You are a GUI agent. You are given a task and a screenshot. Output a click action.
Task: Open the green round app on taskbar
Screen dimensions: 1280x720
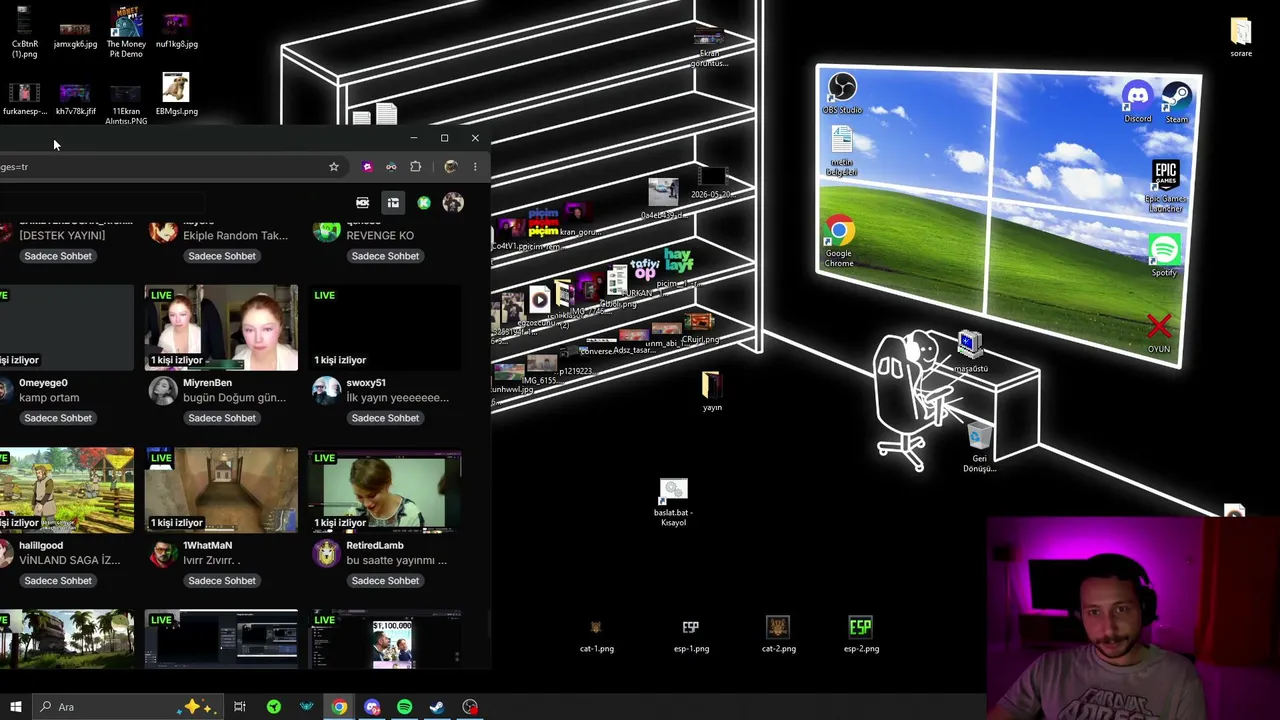[274, 707]
